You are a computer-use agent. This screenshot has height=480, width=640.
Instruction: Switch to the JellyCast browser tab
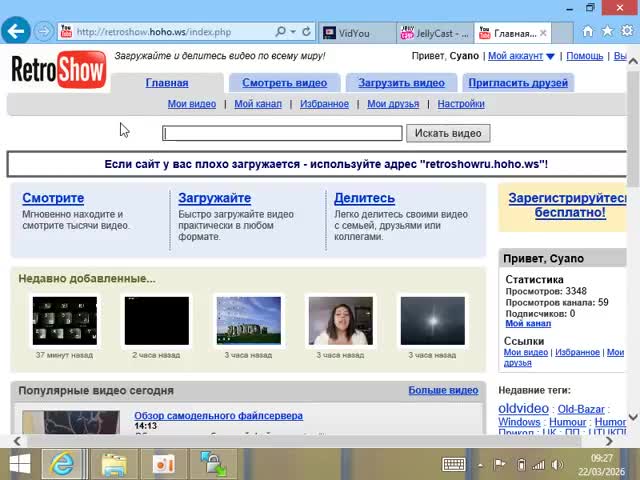(434, 33)
